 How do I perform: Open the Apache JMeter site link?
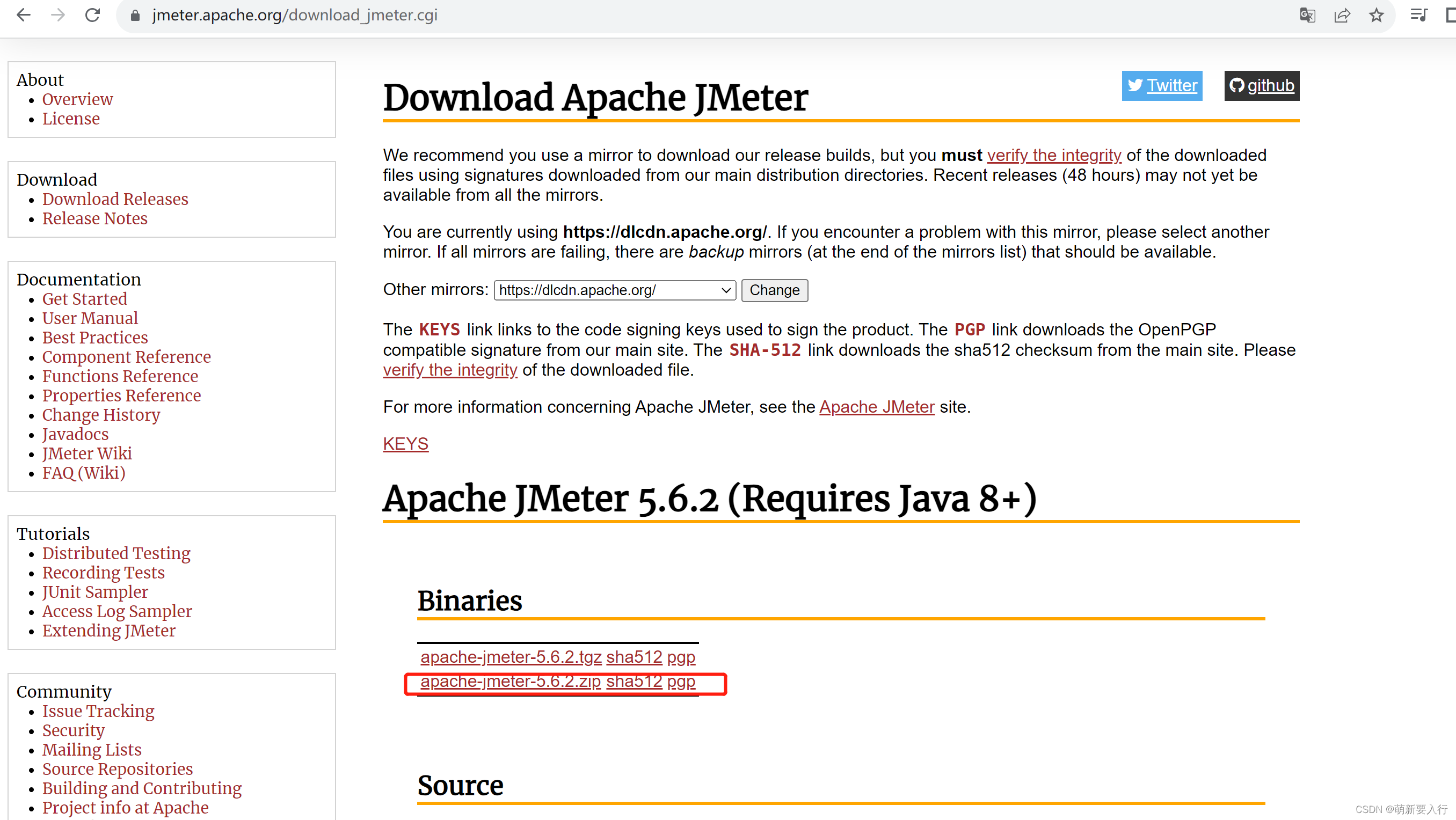[877, 407]
